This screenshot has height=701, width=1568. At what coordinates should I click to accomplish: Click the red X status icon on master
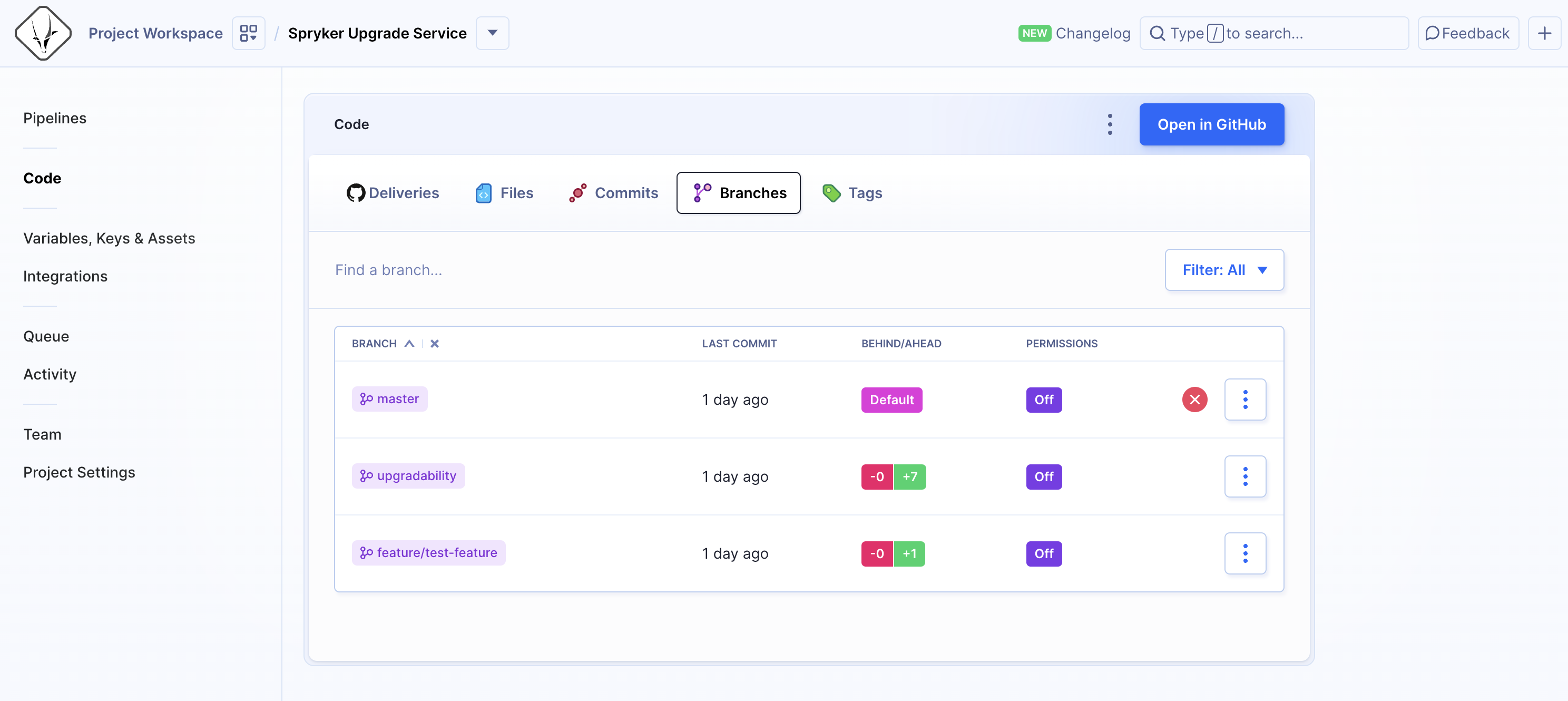pyautogui.click(x=1194, y=400)
